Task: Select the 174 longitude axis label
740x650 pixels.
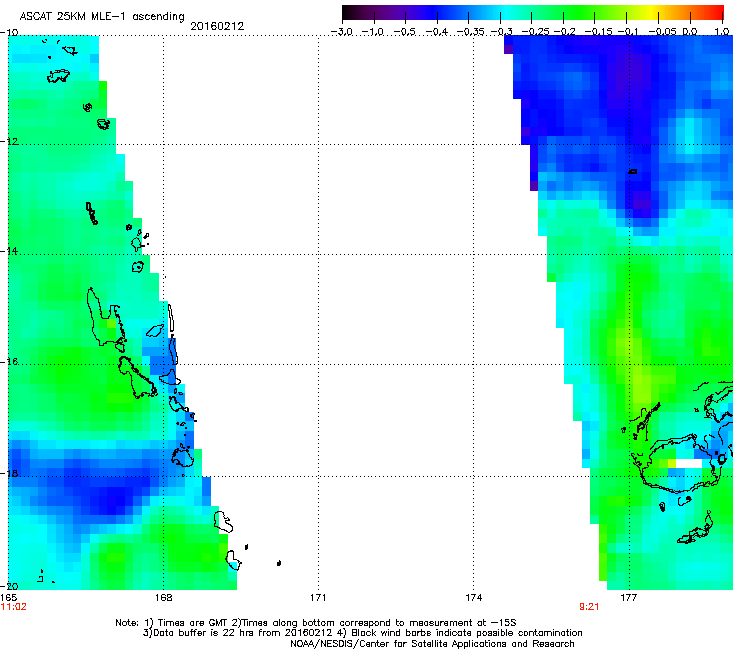Action: pos(473,598)
